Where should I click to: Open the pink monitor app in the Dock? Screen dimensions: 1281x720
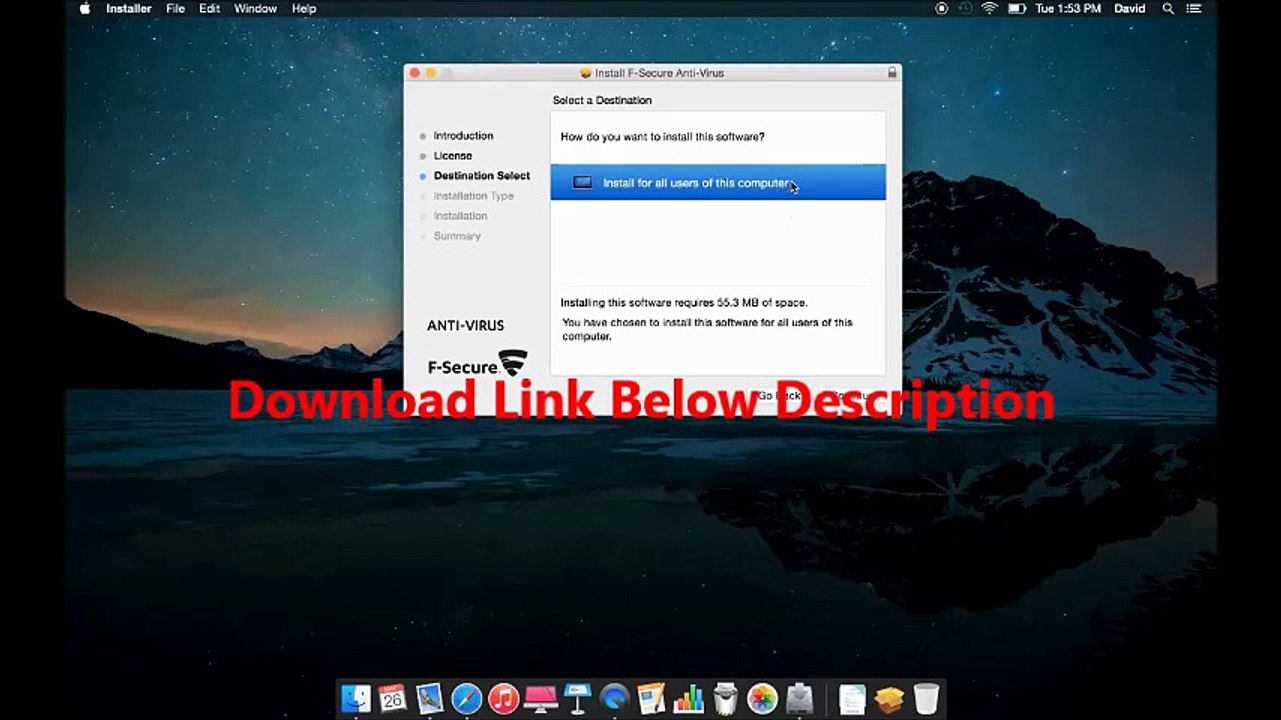(x=540, y=698)
